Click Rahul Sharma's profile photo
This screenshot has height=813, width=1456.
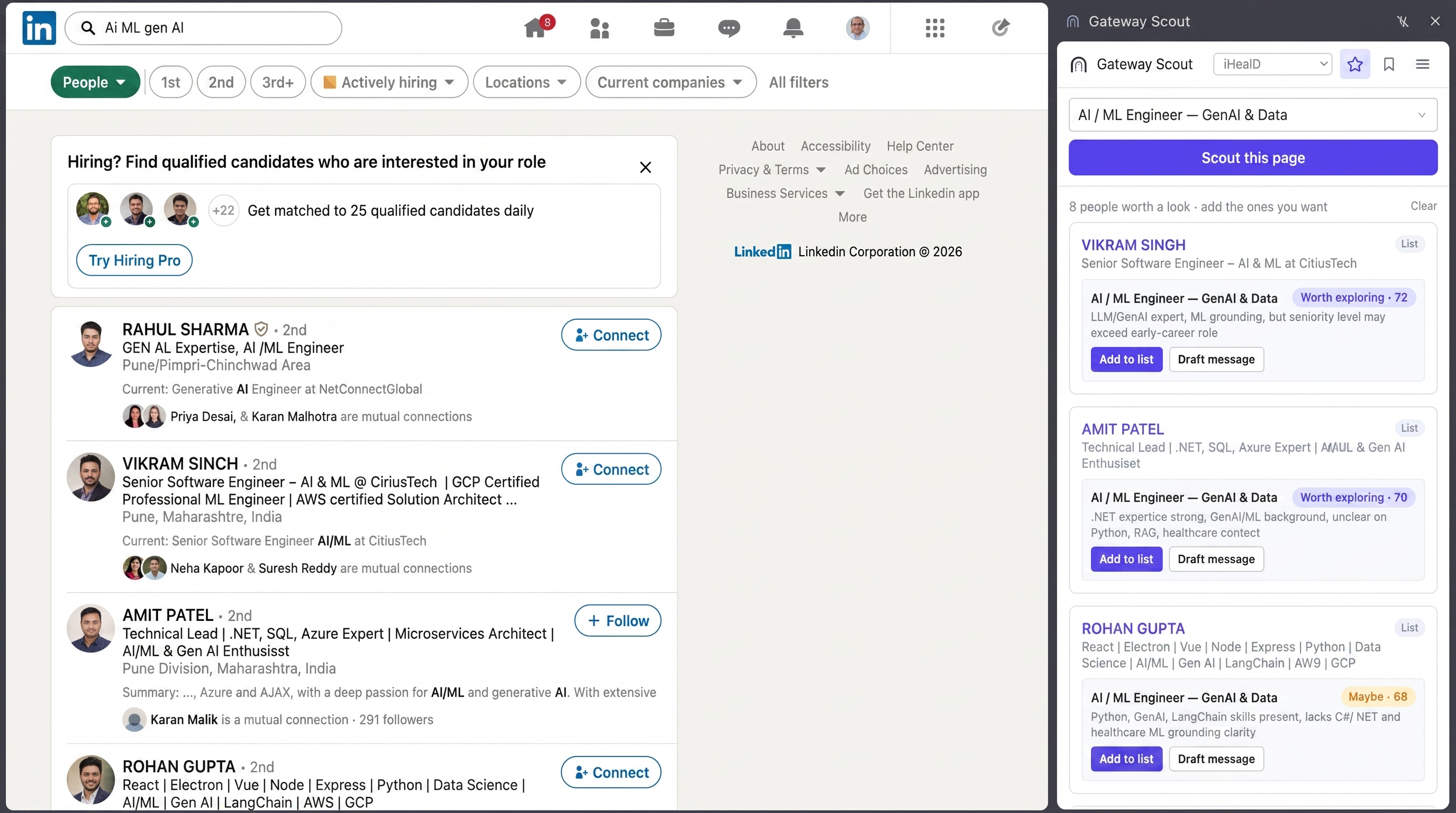point(90,343)
